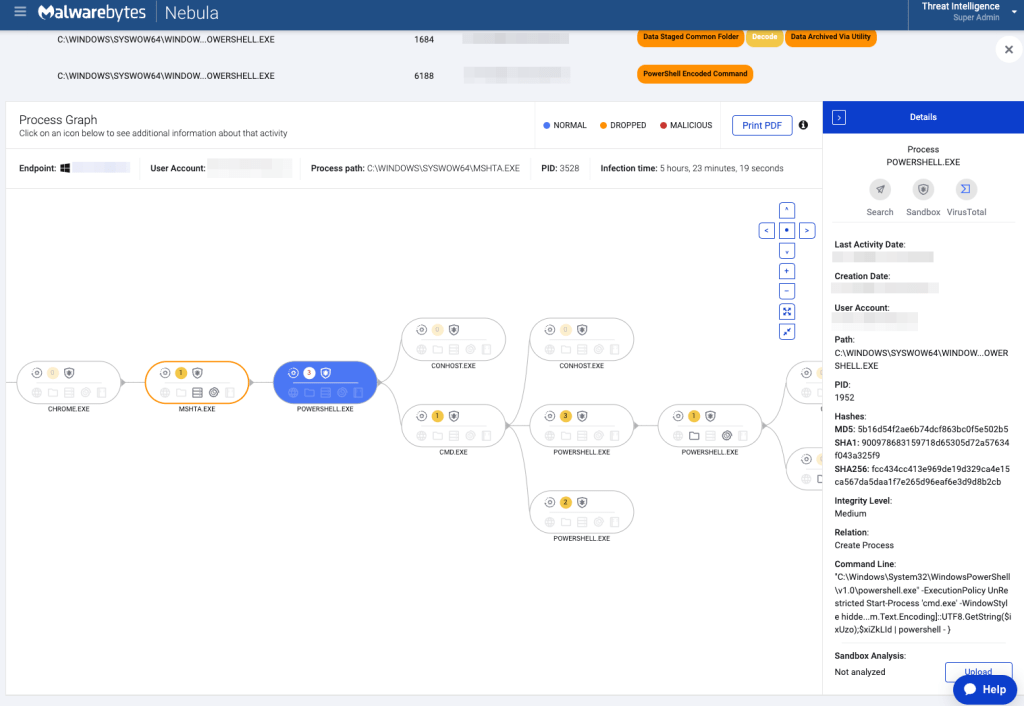Click count badge 2 on bottom POWERSHELL.EXE node
The height and width of the screenshot is (706, 1024).
click(566, 502)
